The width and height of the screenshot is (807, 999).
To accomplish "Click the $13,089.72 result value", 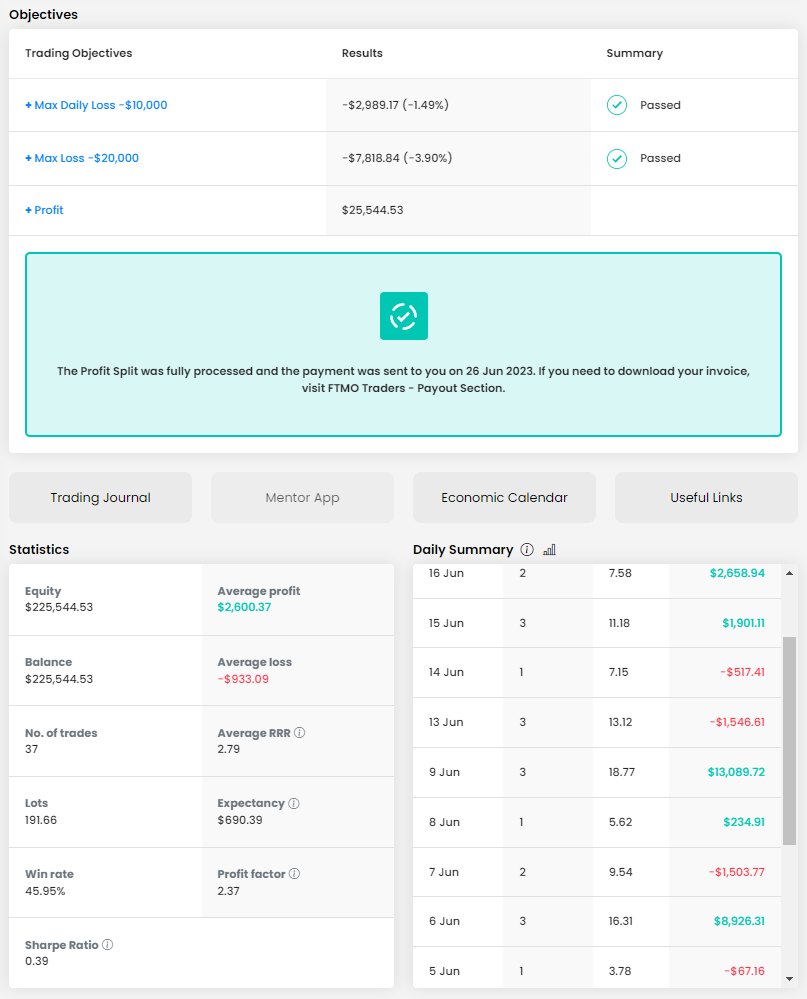I will 736,772.
